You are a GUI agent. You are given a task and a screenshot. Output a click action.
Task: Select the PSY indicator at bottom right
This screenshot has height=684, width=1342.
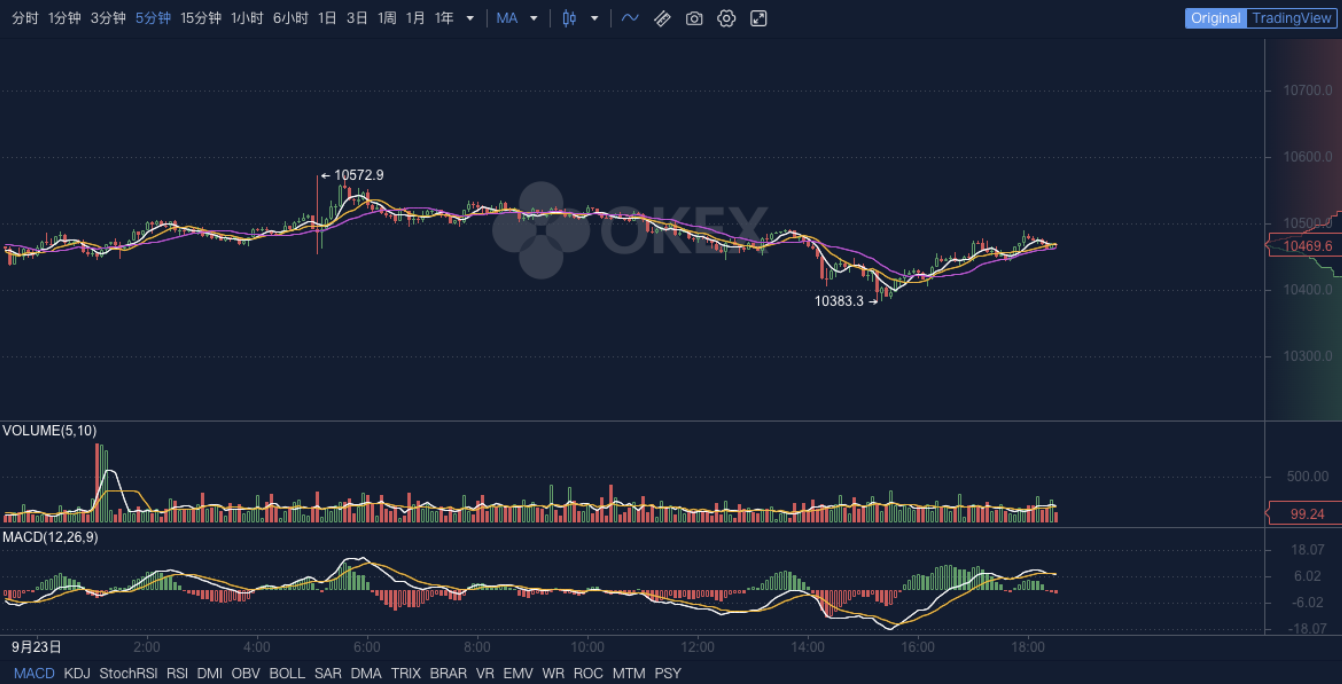point(667,673)
